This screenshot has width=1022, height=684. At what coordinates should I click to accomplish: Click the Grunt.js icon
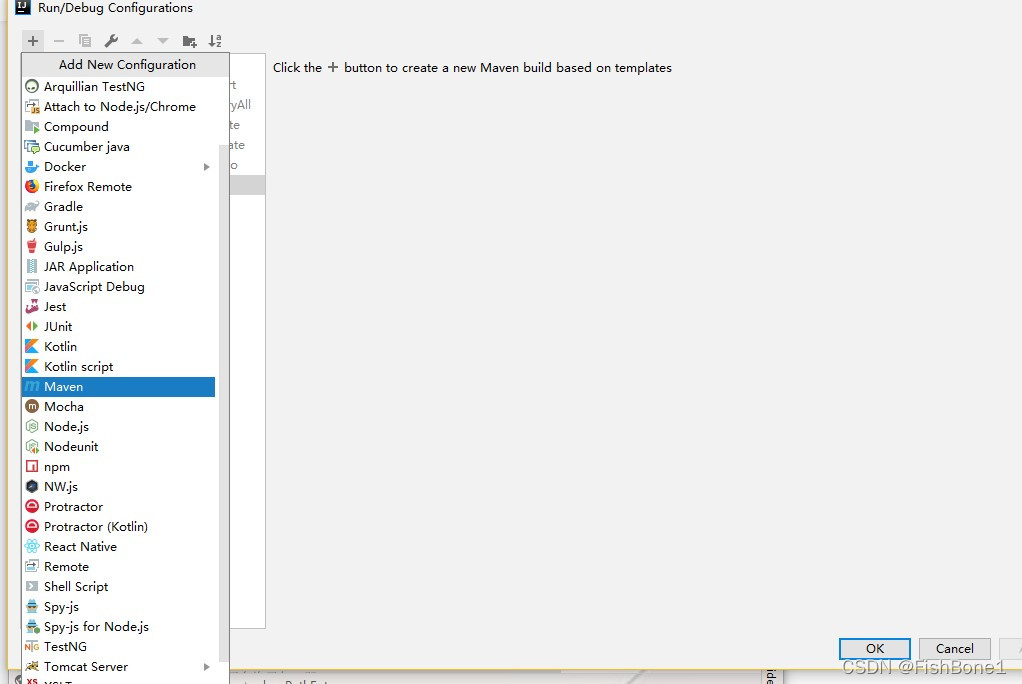pyautogui.click(x=32, y=227)
